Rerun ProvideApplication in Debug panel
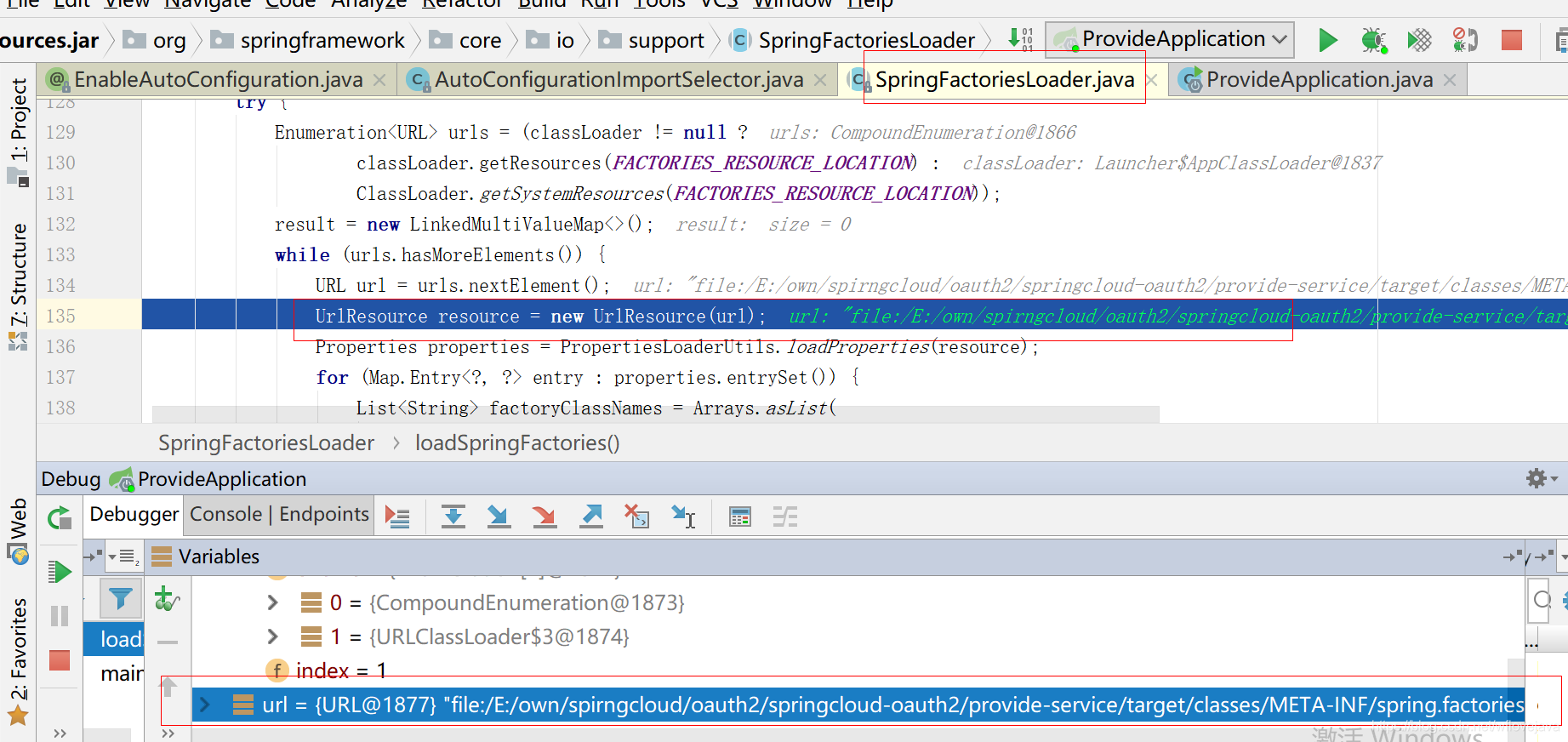 pos(60,517)
